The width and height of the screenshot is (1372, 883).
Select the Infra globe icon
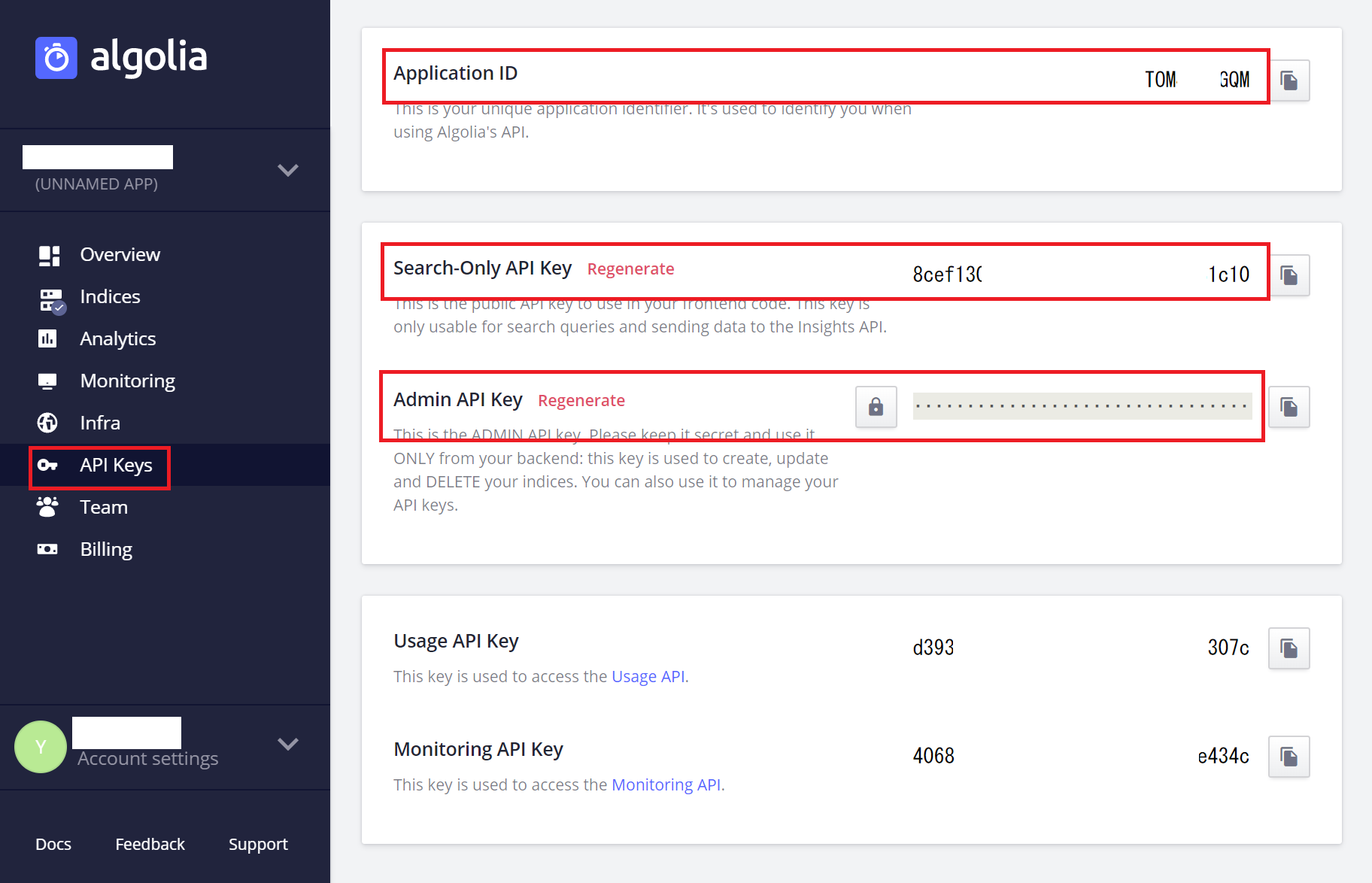47,423
